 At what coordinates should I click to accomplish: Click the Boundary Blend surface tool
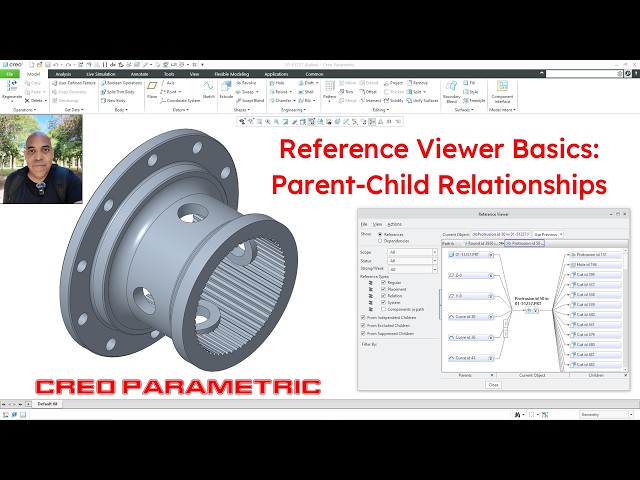click(x=451, y=91)
